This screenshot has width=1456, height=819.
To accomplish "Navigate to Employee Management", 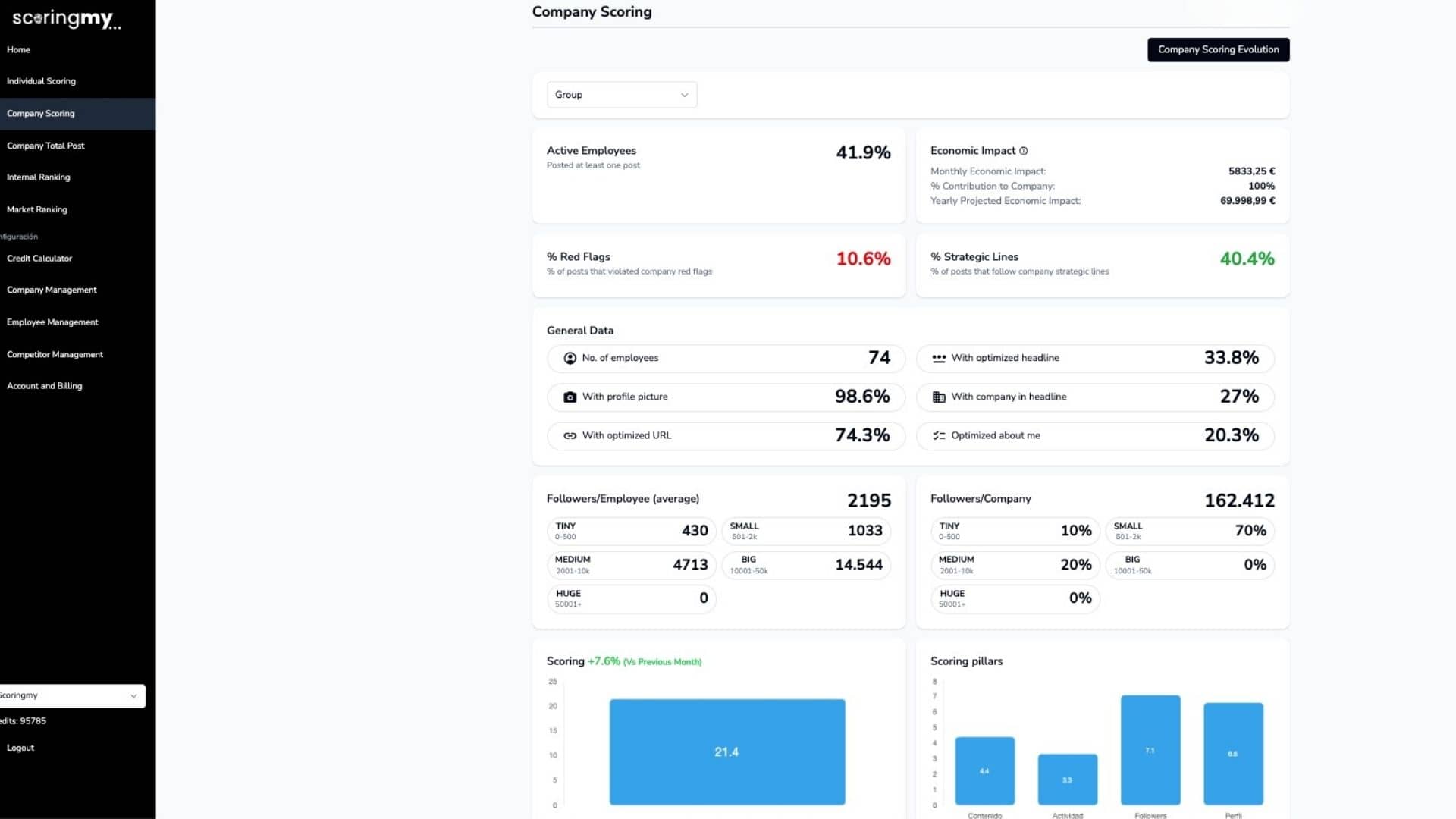I will pos(52,322).
